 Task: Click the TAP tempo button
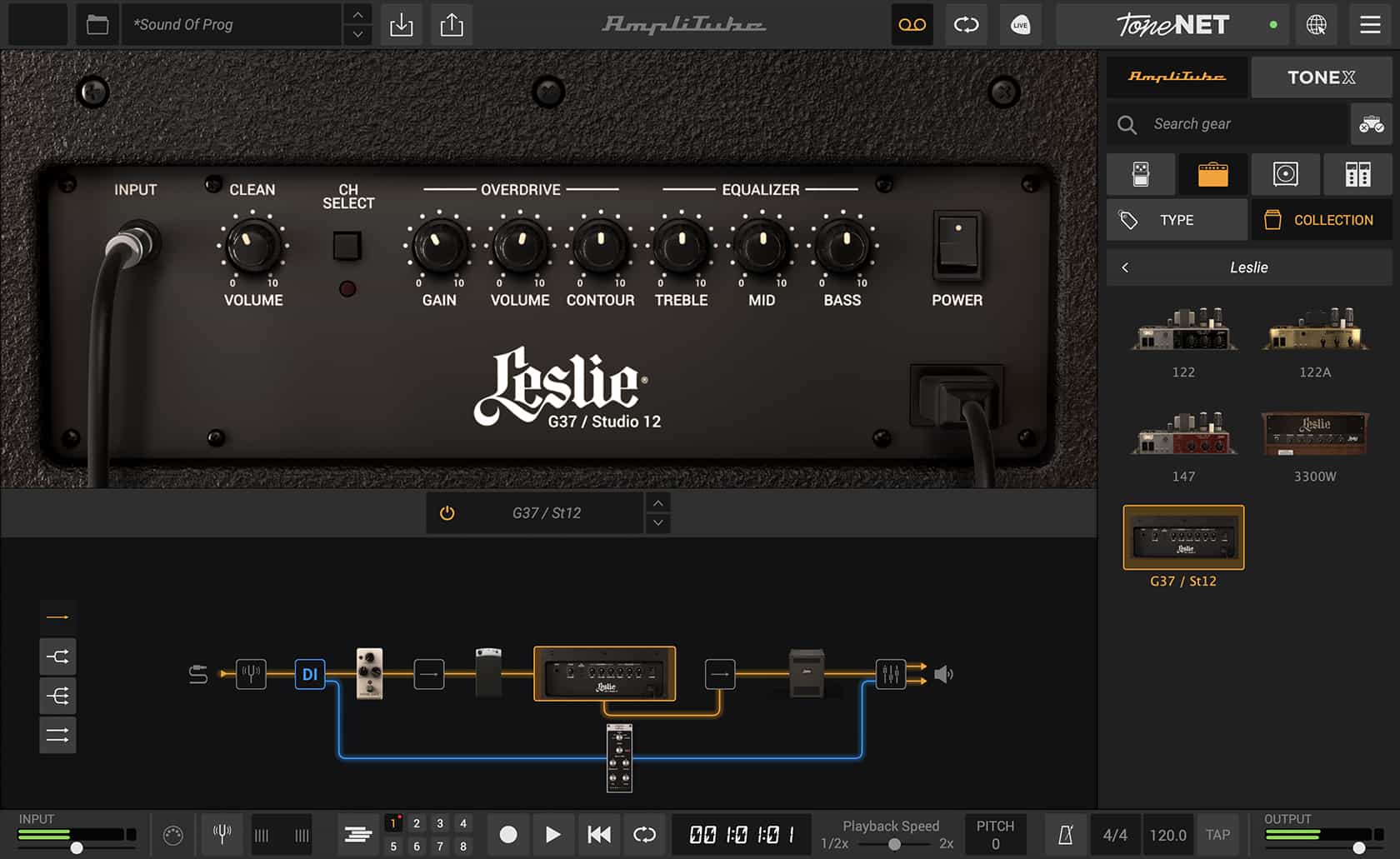(1217, 835)
